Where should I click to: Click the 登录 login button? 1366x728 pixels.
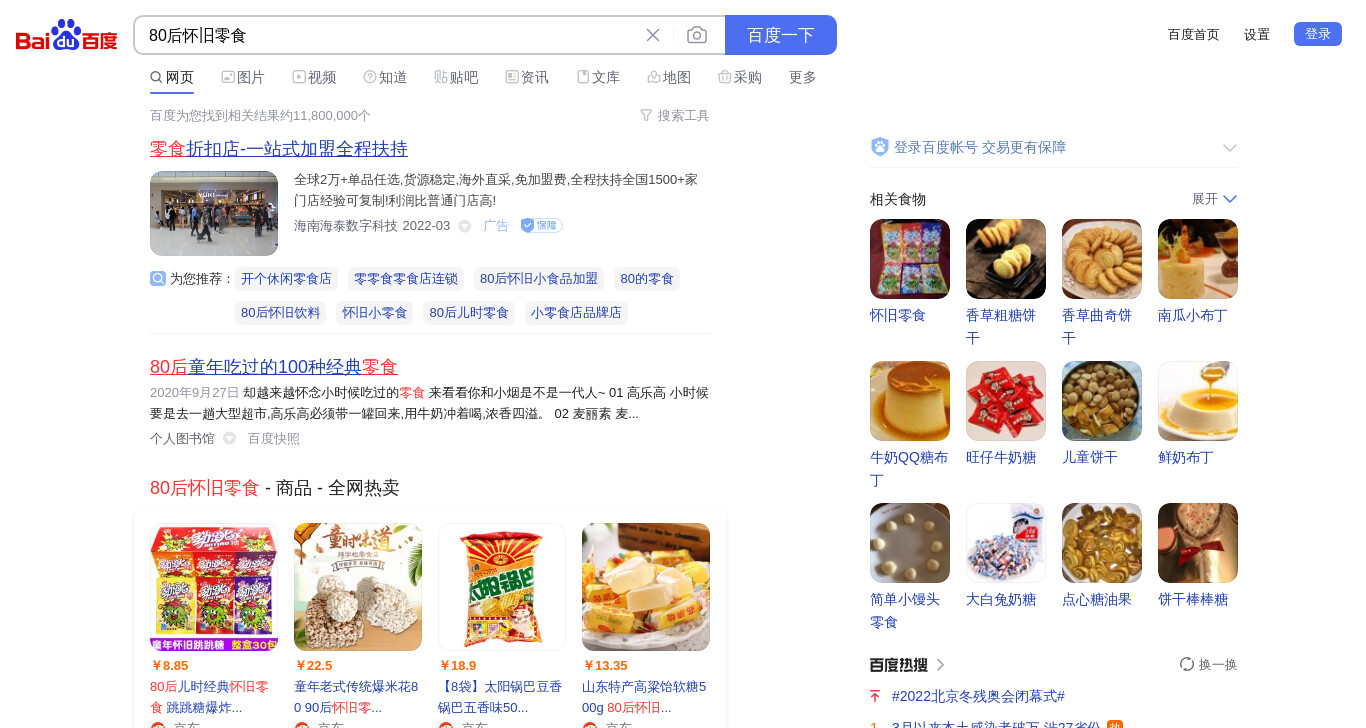click(1318, 34)
